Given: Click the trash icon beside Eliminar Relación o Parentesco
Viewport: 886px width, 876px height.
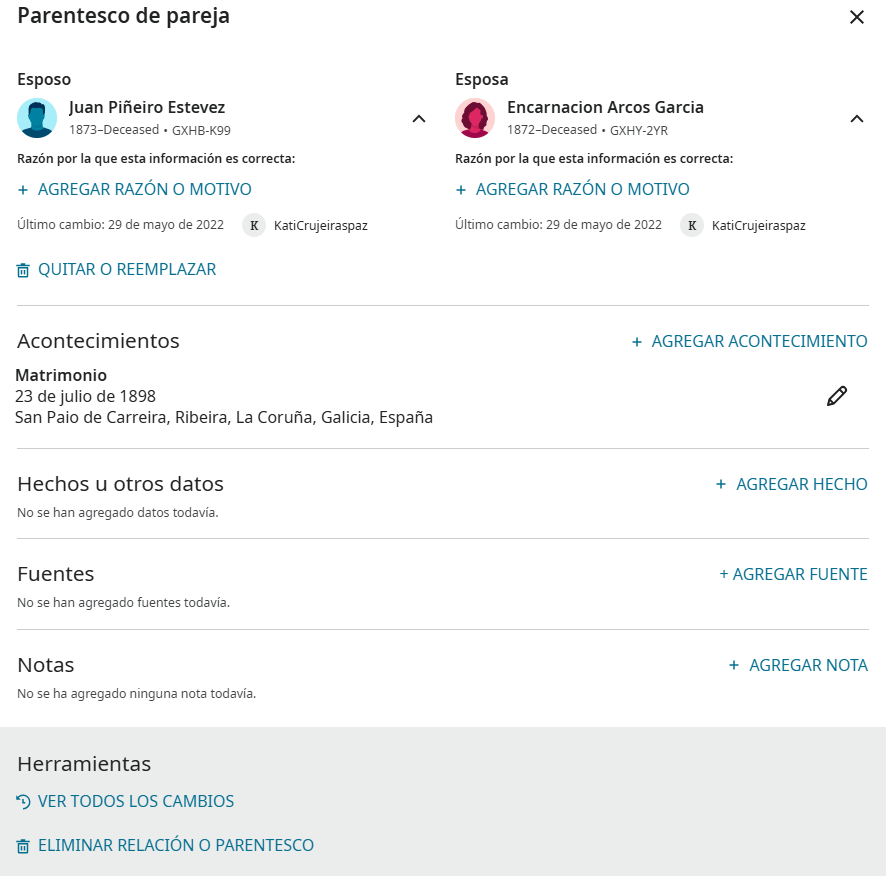Looking at the screenshot, I should [x=23, y=846].
